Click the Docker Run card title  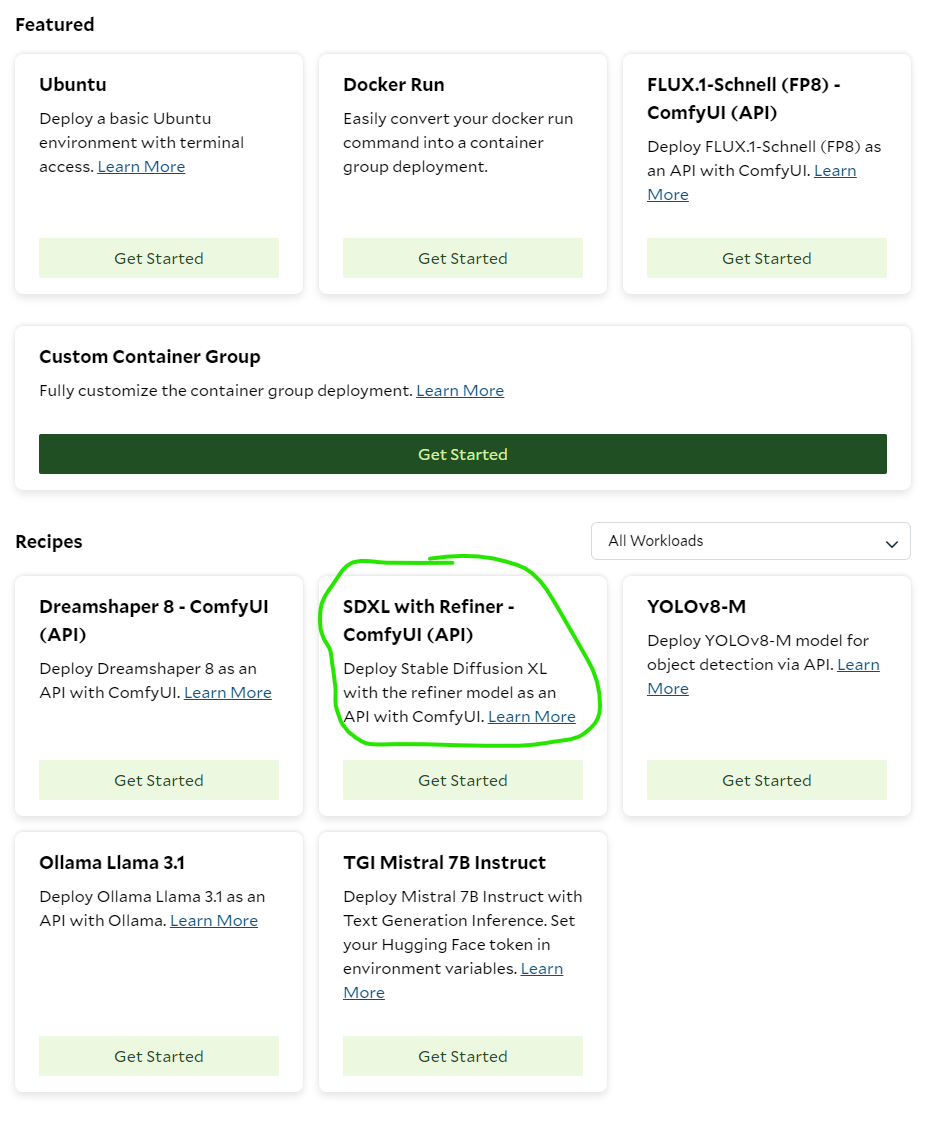point(393,85)
